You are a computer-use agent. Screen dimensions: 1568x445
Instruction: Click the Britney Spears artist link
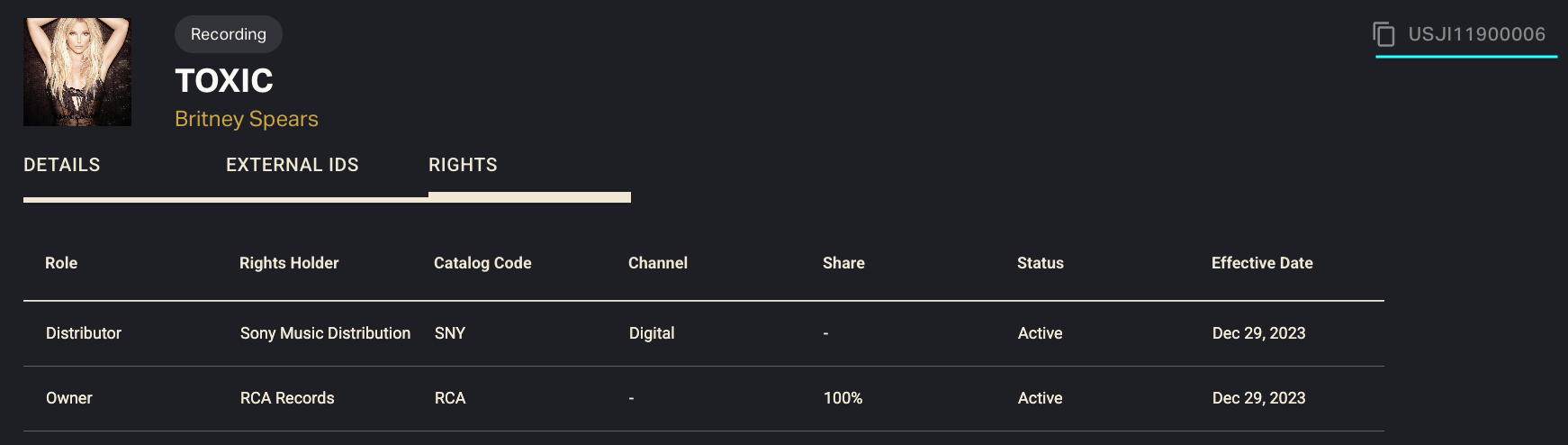(247, 119)
